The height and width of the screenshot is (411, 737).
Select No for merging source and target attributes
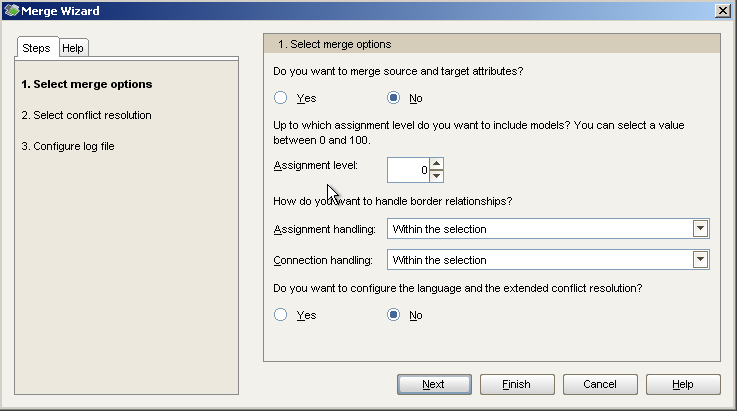[x=393, y=98]
